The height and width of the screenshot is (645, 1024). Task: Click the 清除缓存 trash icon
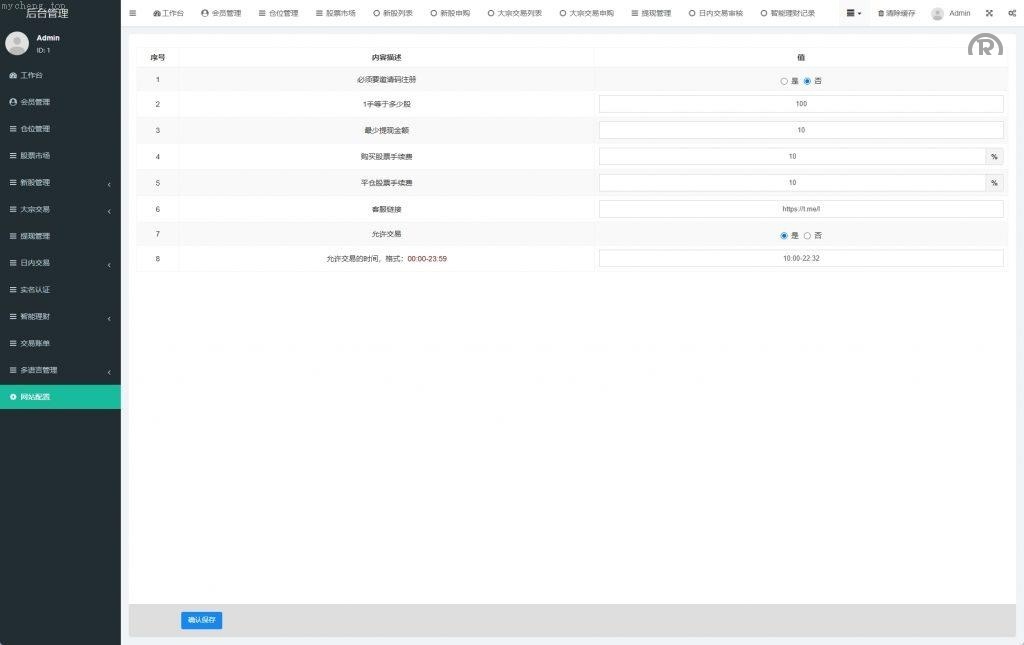(881, 14)
